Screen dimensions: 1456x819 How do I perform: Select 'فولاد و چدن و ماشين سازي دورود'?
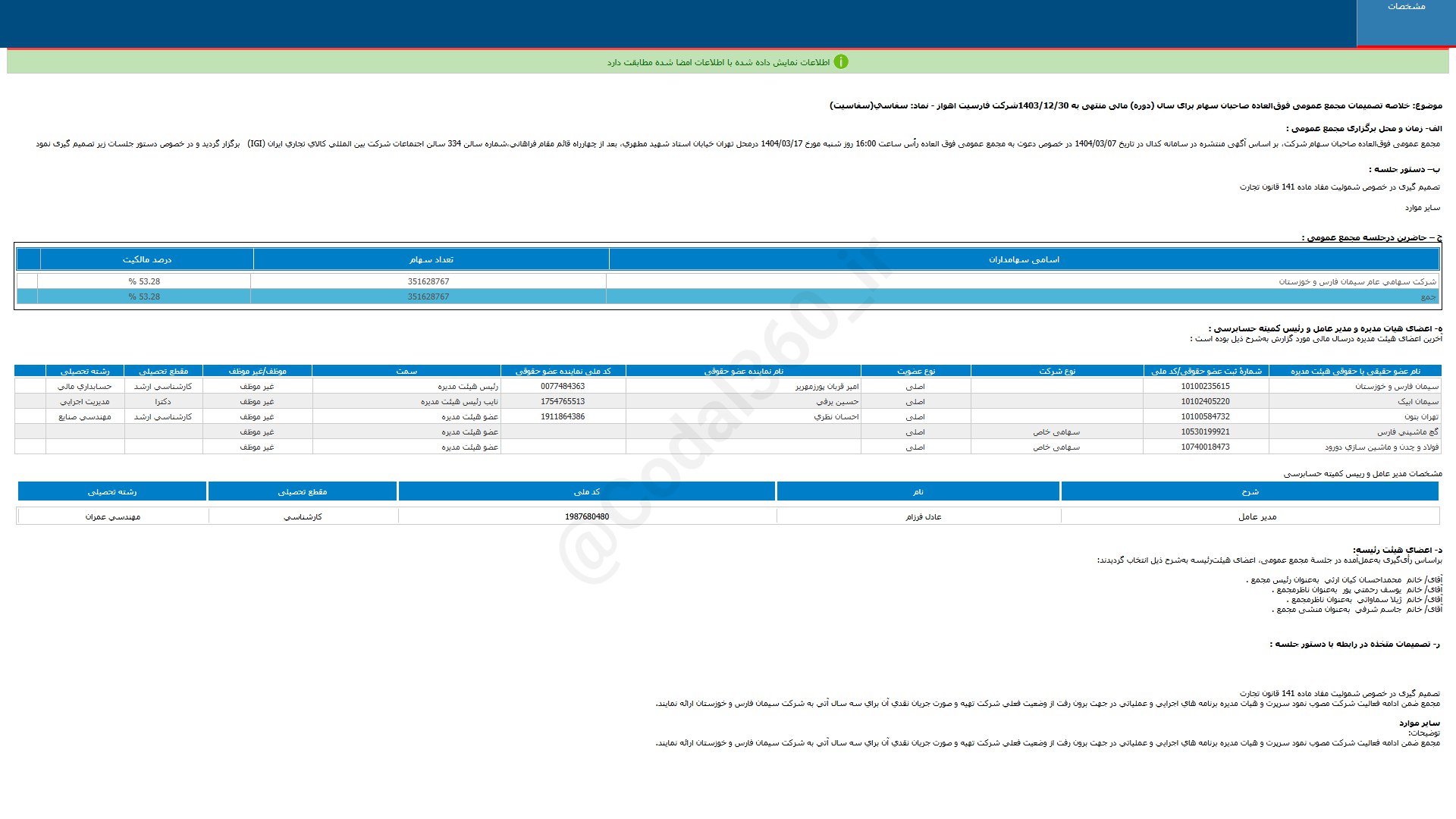click(x=1382, y=447)
